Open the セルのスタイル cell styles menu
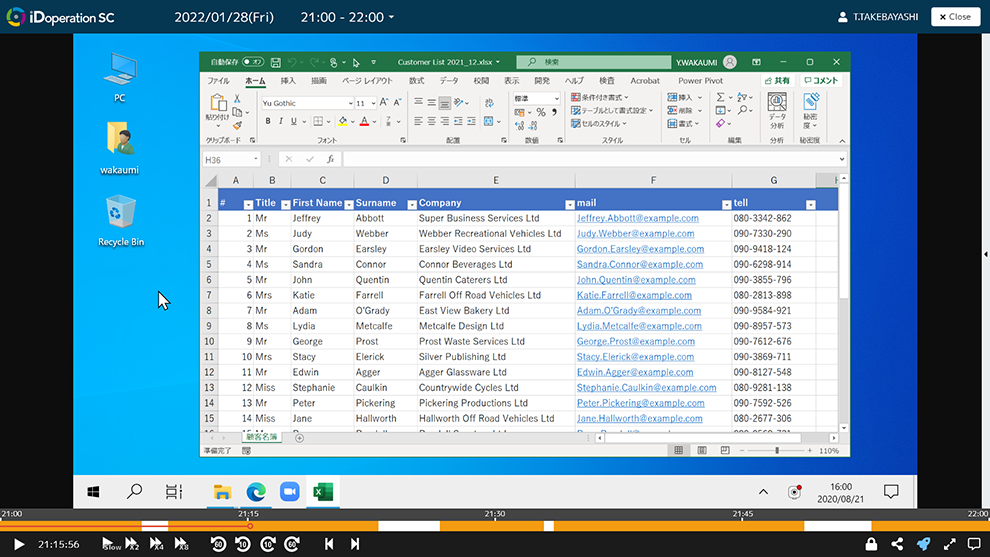990x557 pixels. [599, 124]
